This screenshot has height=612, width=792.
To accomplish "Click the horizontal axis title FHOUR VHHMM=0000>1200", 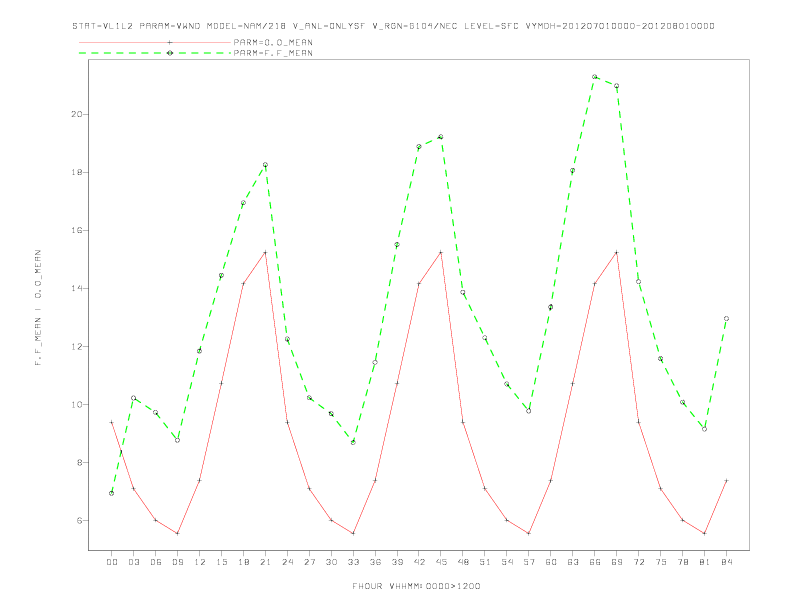I will [x=416, y=586].
